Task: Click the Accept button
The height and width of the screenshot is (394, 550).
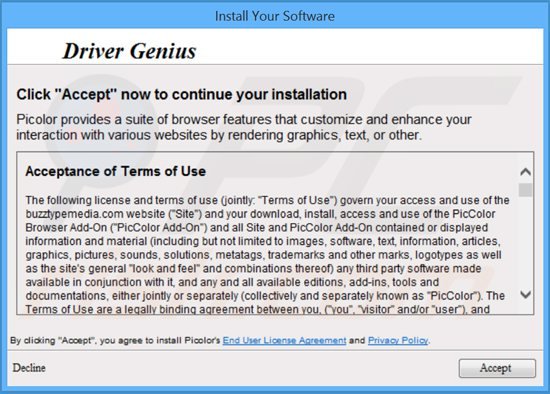Action: click(x=497, y=368)
